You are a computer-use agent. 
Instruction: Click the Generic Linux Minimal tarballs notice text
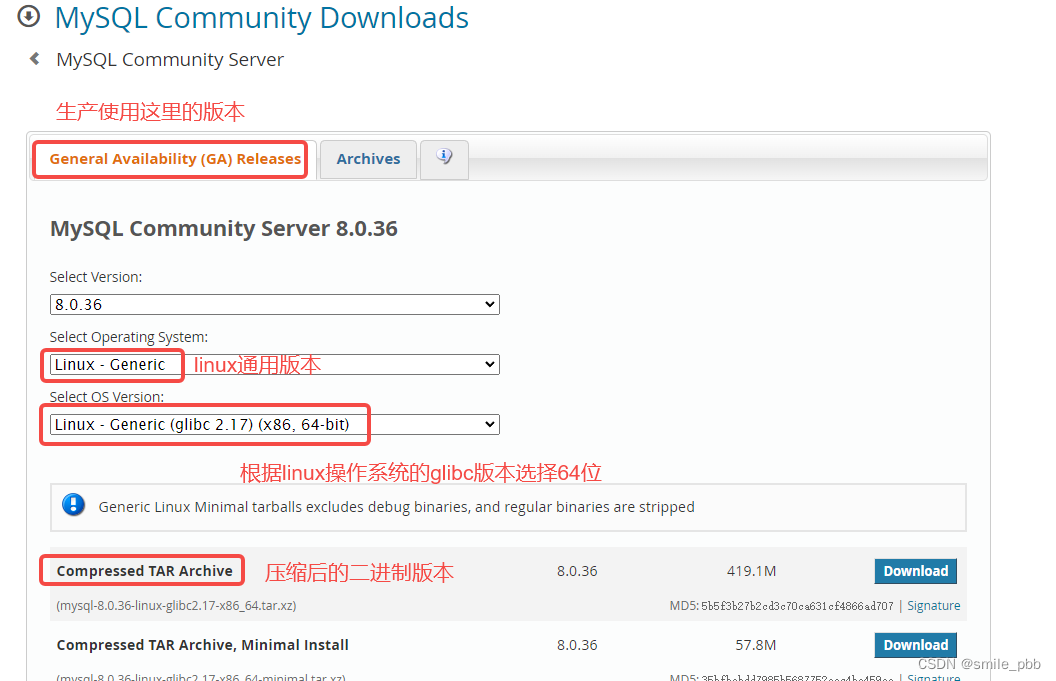[397, 507]
